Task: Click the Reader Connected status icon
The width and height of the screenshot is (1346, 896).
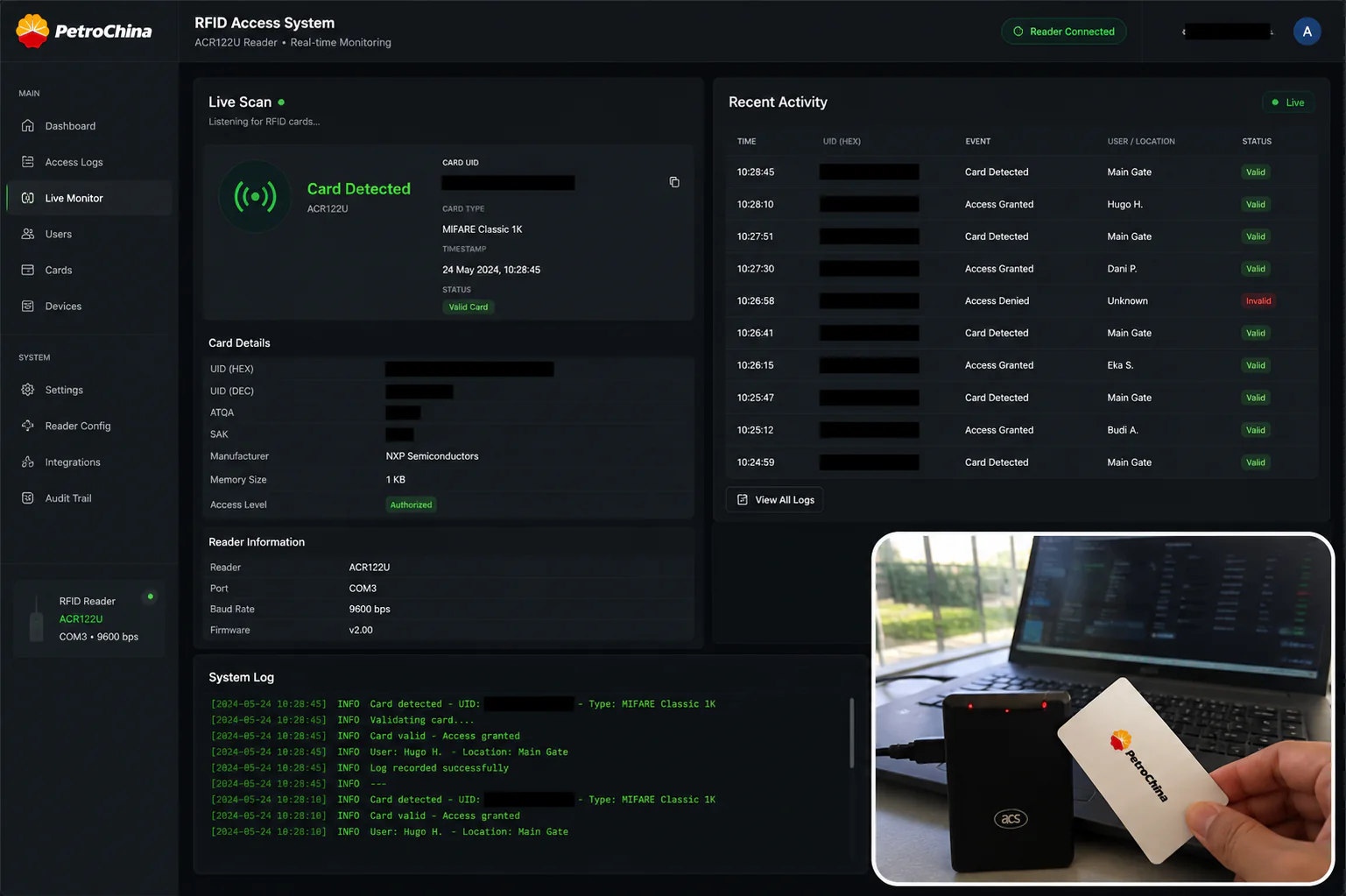Action: (x=1018, y=32)
